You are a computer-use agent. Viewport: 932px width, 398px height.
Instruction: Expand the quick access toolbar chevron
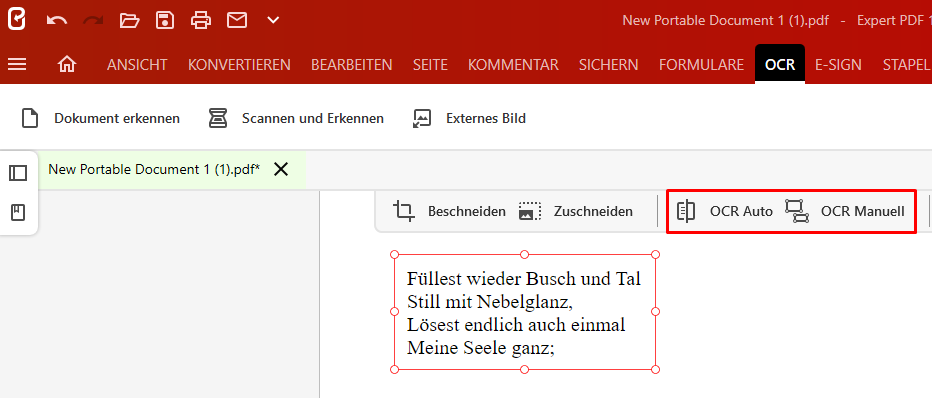click(x=273, y=21)
